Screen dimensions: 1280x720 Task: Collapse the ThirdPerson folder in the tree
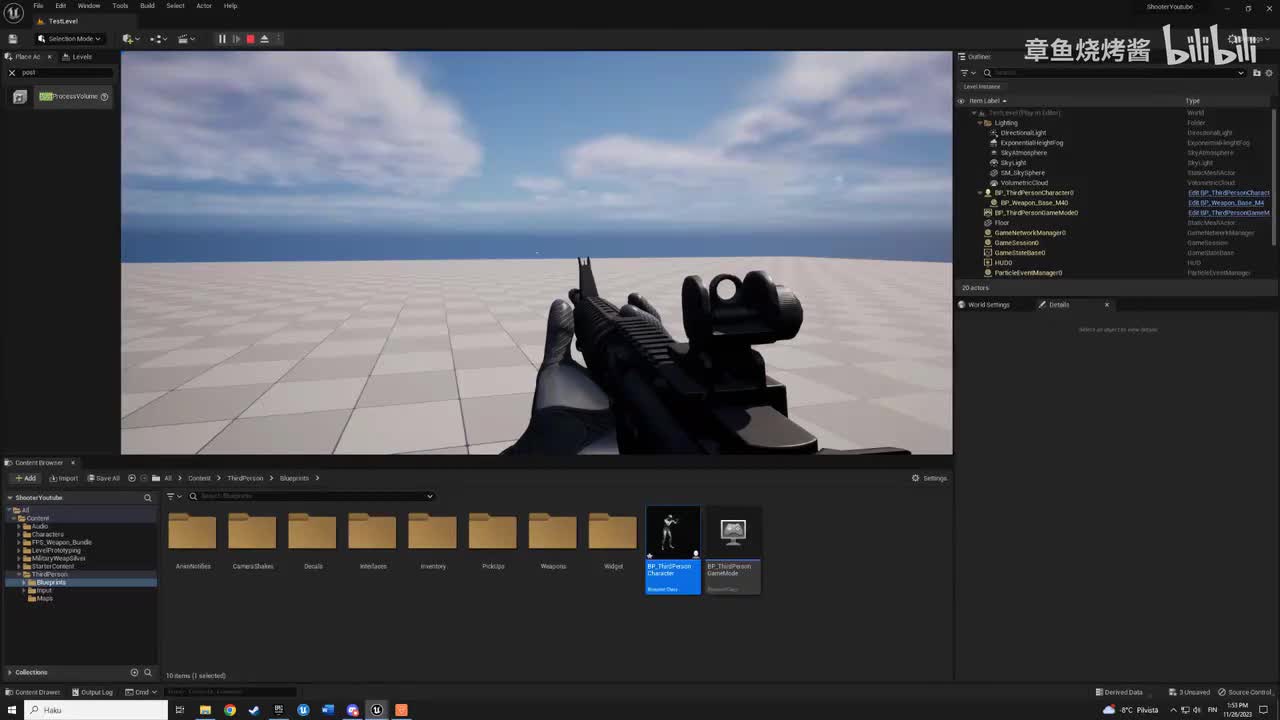pyautogui.click(x=18, y=574)
